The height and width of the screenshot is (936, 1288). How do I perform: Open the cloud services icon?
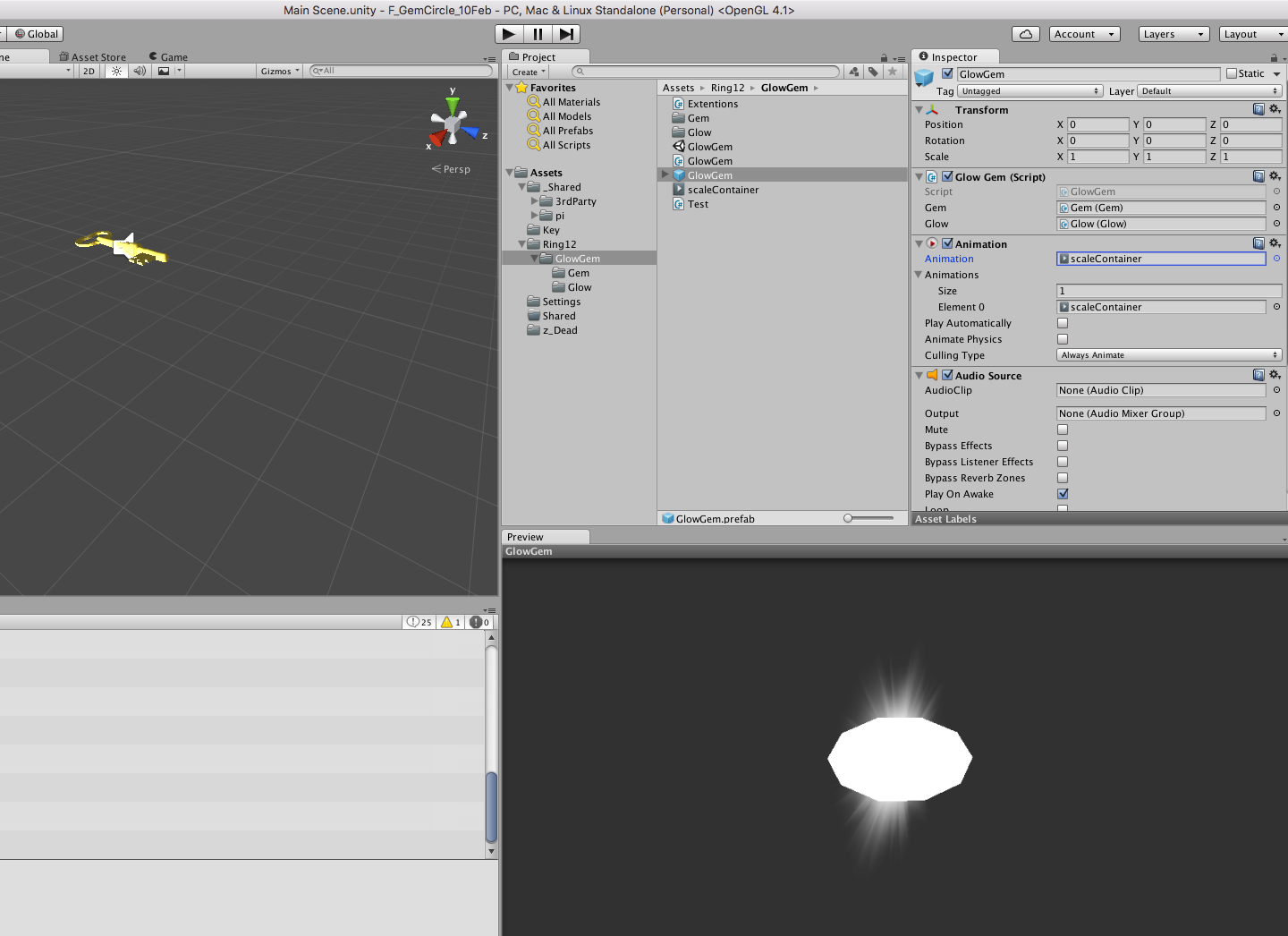pos(1026,34)
